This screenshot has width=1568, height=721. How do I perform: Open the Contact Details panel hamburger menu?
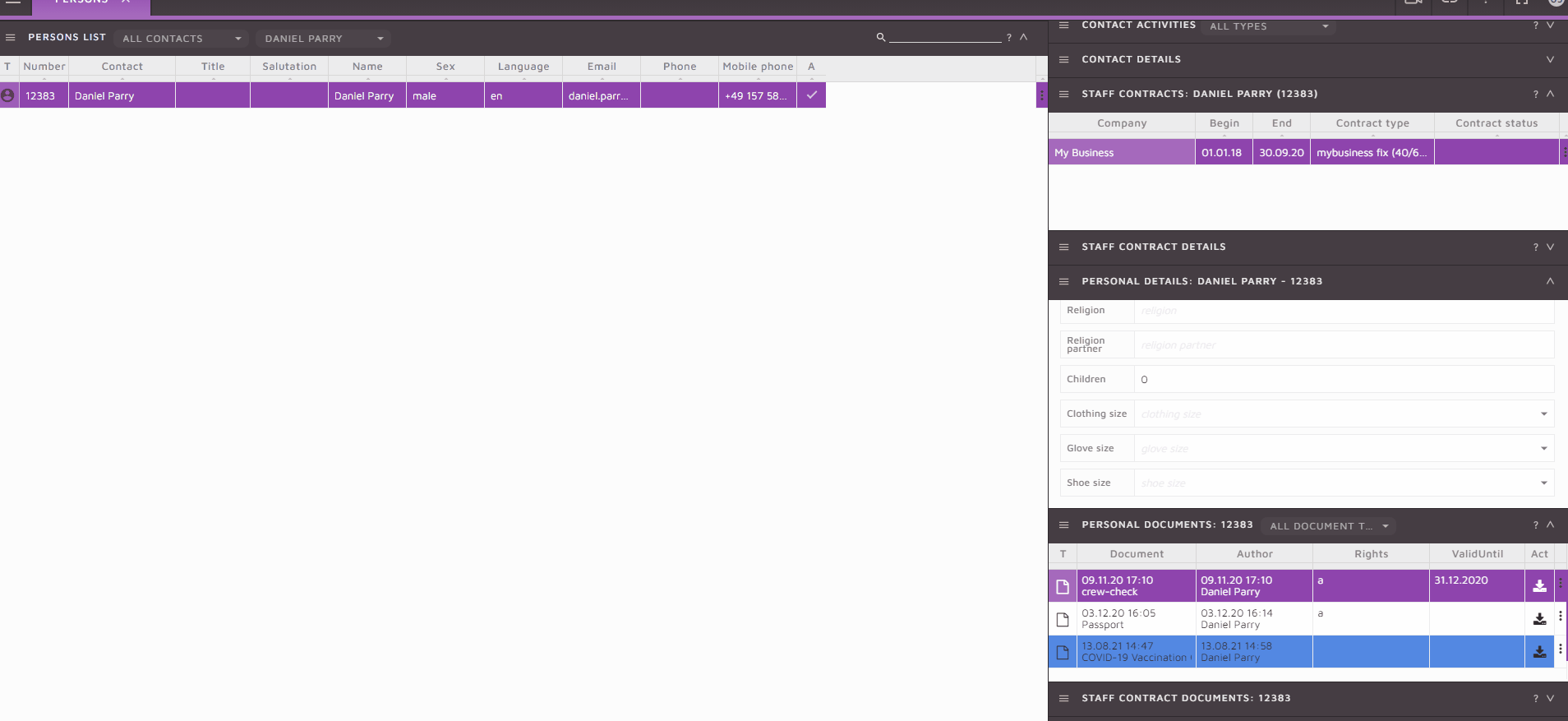[x=1064, y=60]
